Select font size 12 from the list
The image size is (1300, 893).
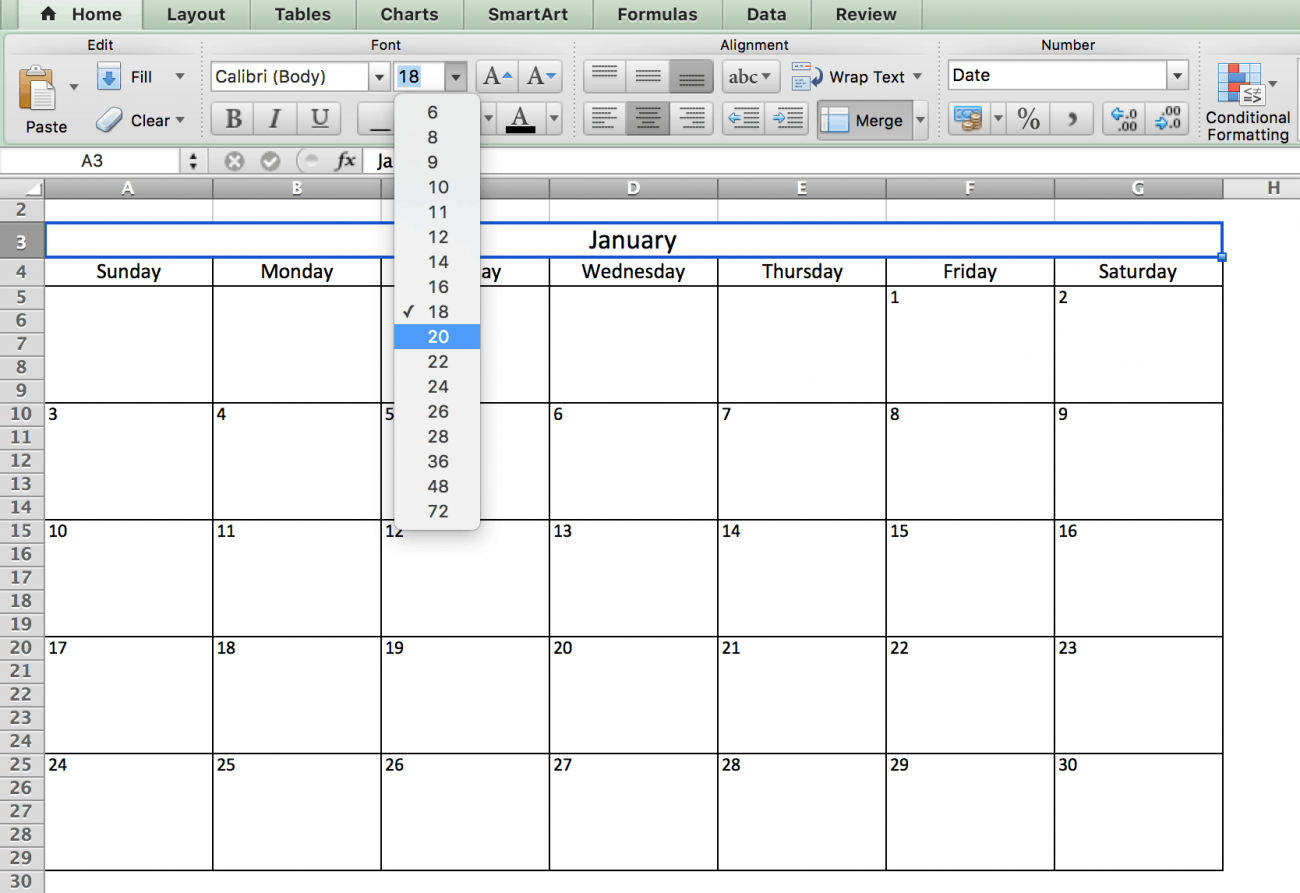[437, 237]
